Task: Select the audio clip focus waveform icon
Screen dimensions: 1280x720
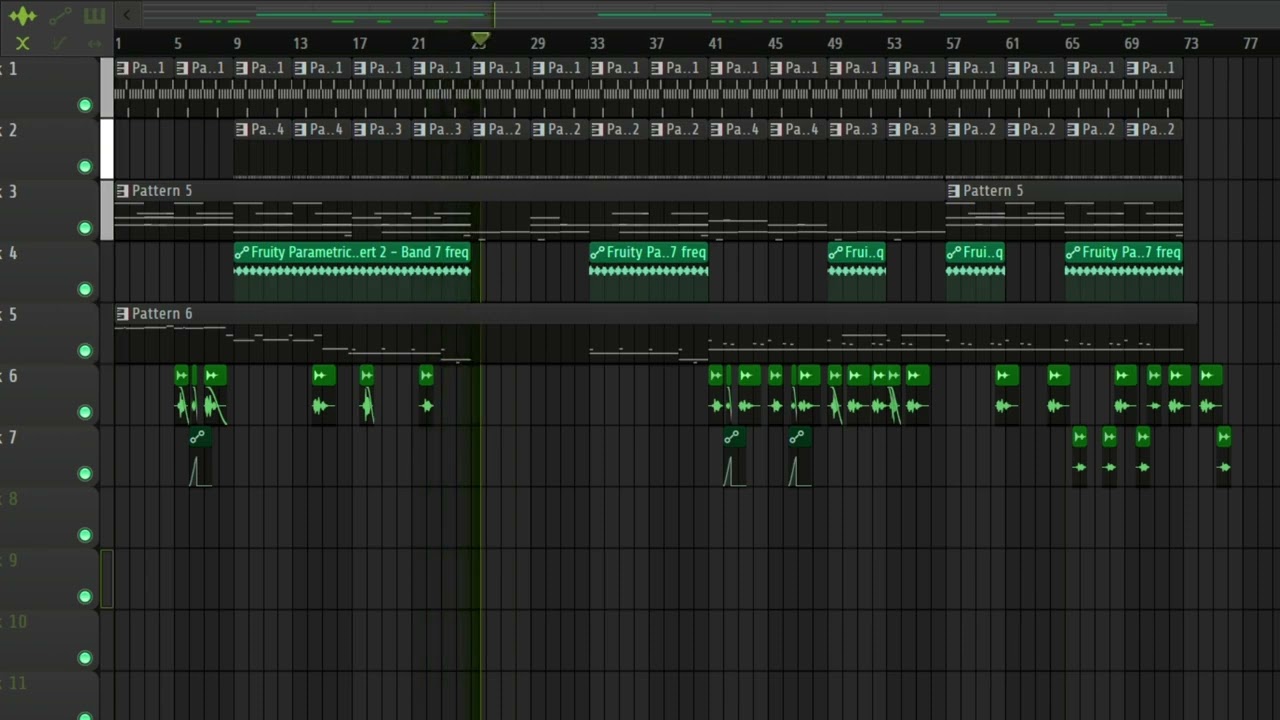Action: click(22, 16)
